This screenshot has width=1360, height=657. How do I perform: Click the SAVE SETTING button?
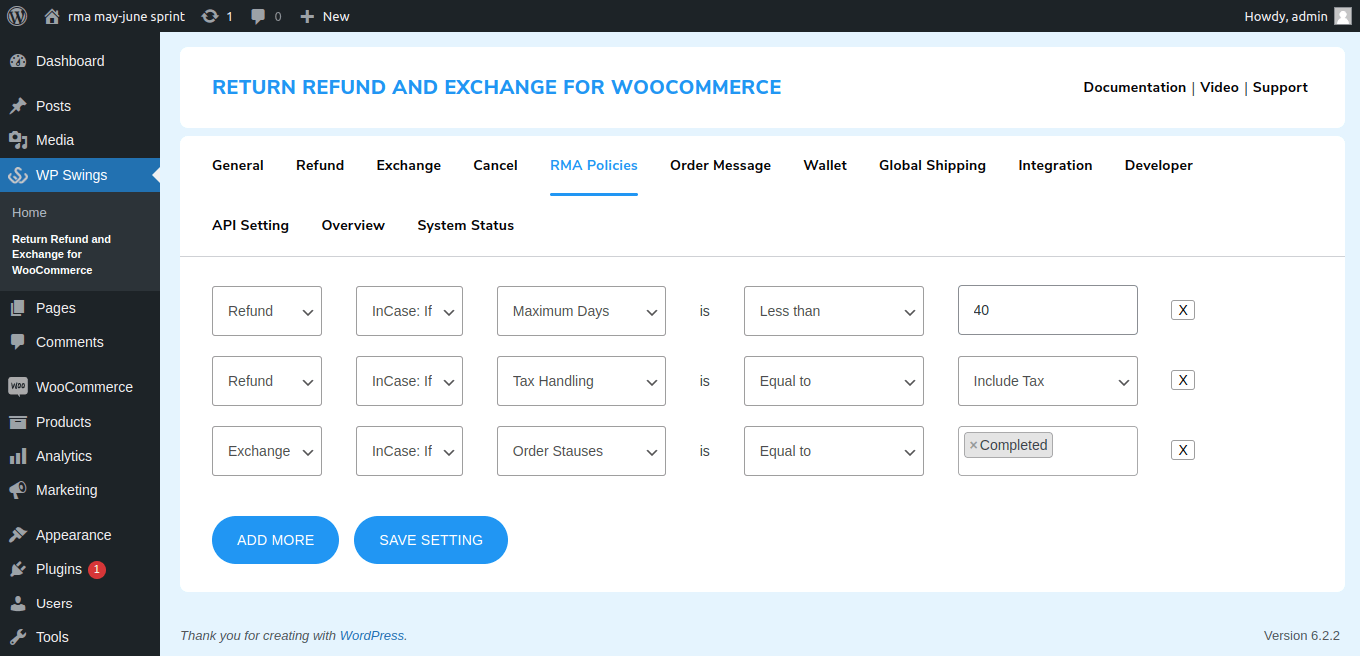click(431, 540)
